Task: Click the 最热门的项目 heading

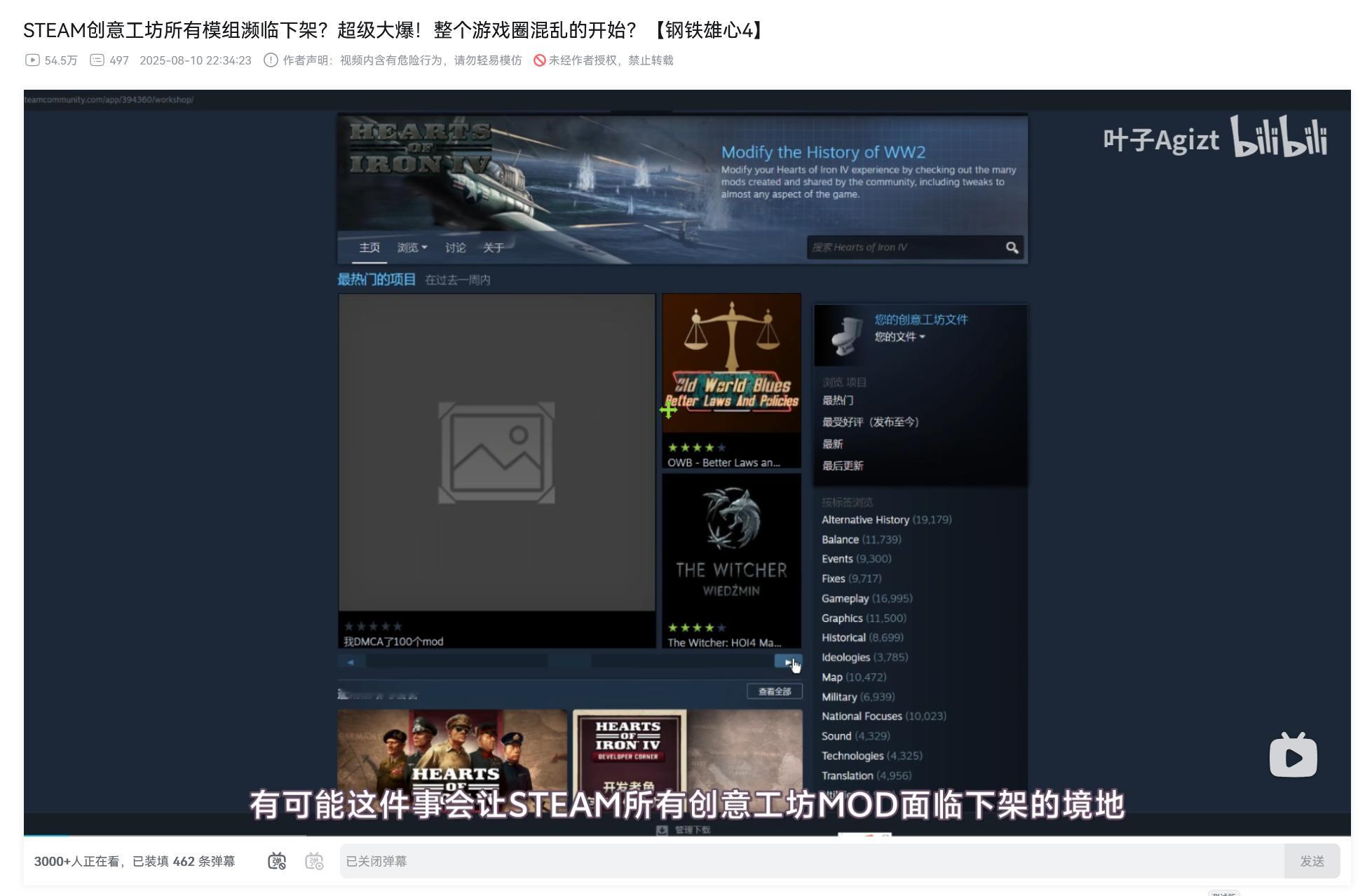Action: 376,279
